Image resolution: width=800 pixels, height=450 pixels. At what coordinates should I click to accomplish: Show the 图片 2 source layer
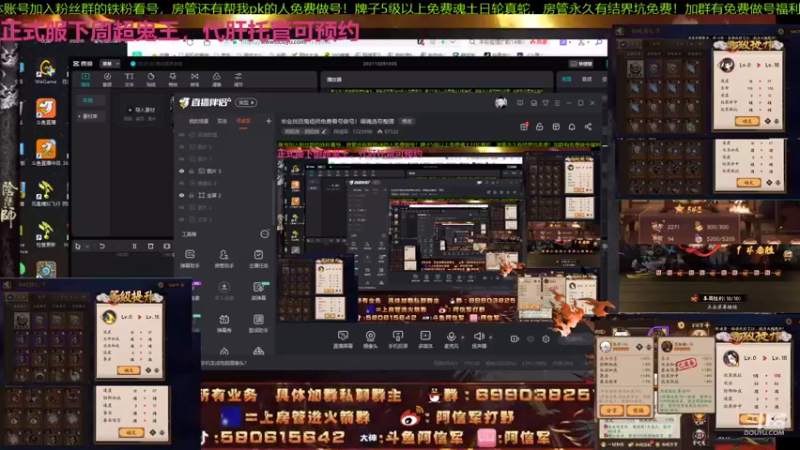point(182,207)
